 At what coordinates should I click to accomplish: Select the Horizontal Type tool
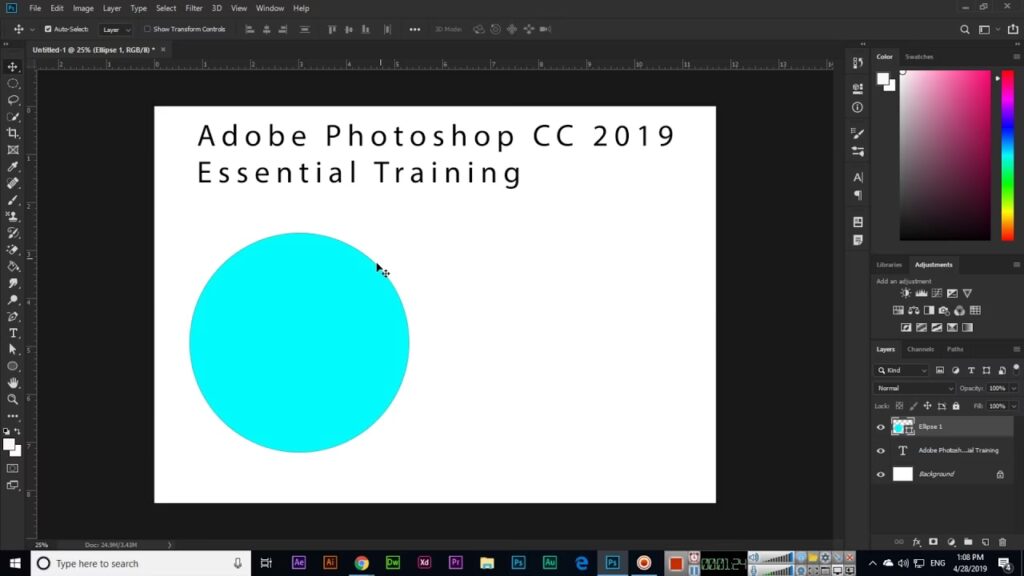[x=13, y=333]
